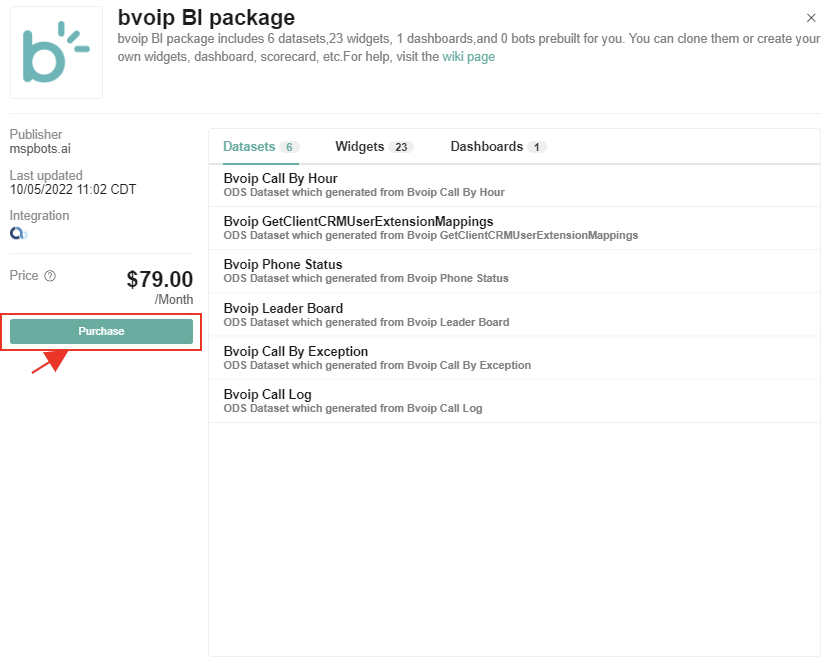Click the Purchase button
The image size is (826, 663).
[x=100, y=330]
